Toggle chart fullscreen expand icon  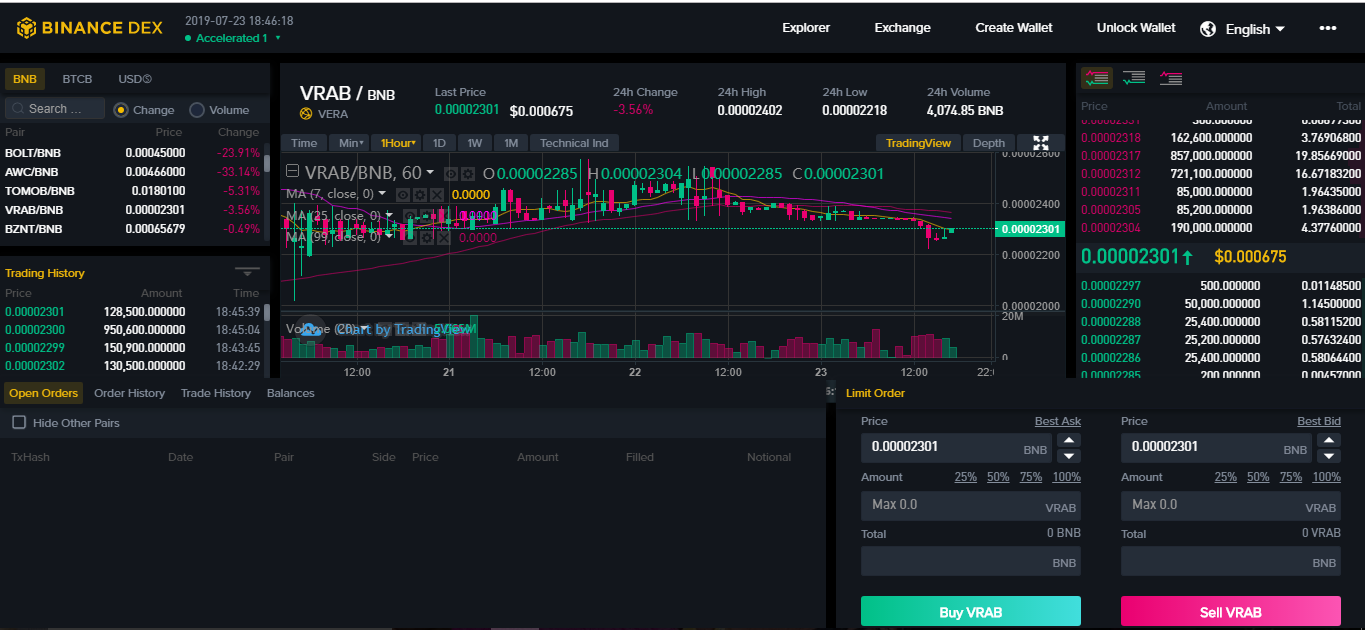[1041, 143]
